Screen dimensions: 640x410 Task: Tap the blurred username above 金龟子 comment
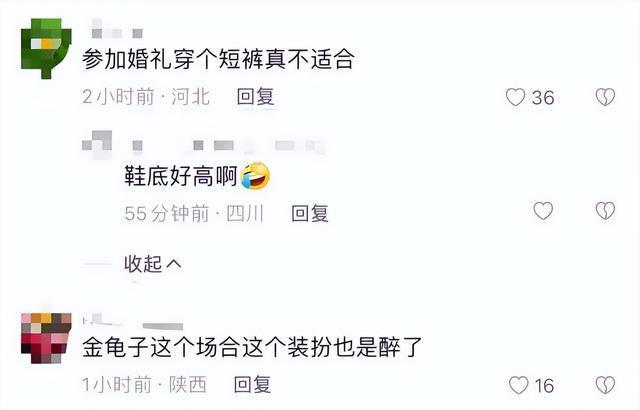click(x=133, y=322)
